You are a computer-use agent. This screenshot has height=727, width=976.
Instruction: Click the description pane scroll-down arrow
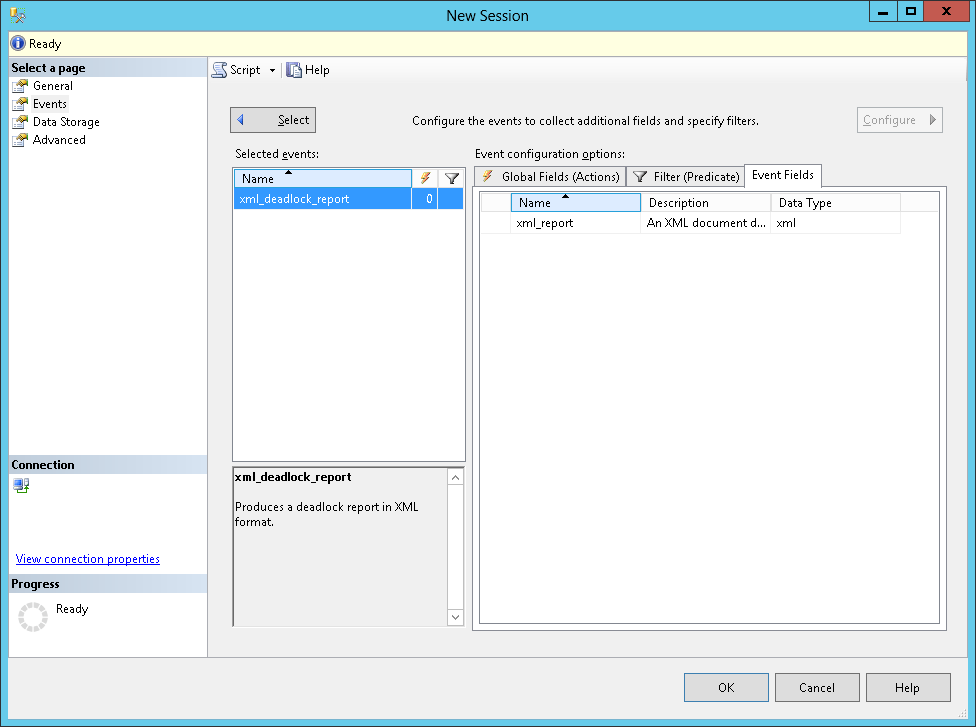point(455,616)
